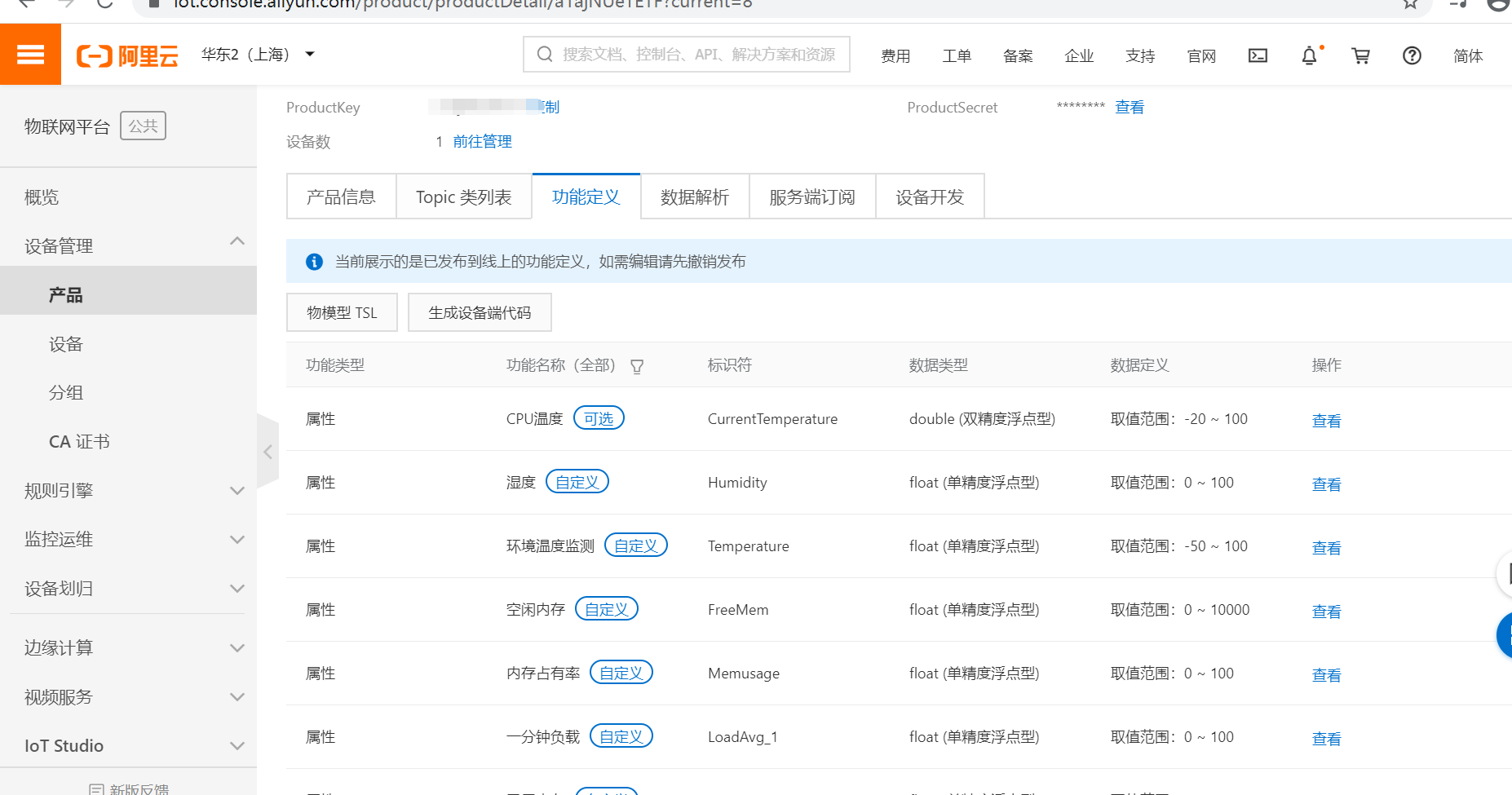The width and height of the screenshot is (1512, 795).
Task: Open the shopping cart icon
Action: pyautogui.click(x=1360, y=55)
